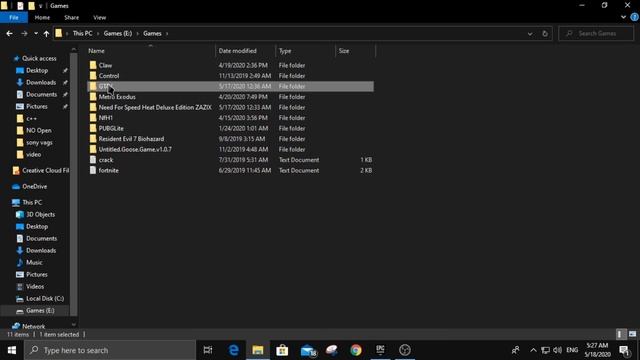Launch Google Chrome from taskbar

point(356,350)
